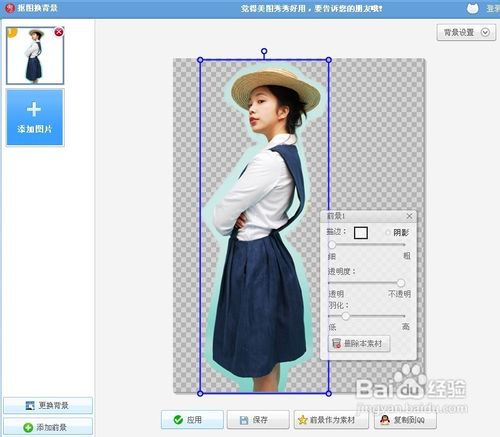Click the 透明度 opacity slider handle
Screen dimensions: 500x437
tap(401, 283)
